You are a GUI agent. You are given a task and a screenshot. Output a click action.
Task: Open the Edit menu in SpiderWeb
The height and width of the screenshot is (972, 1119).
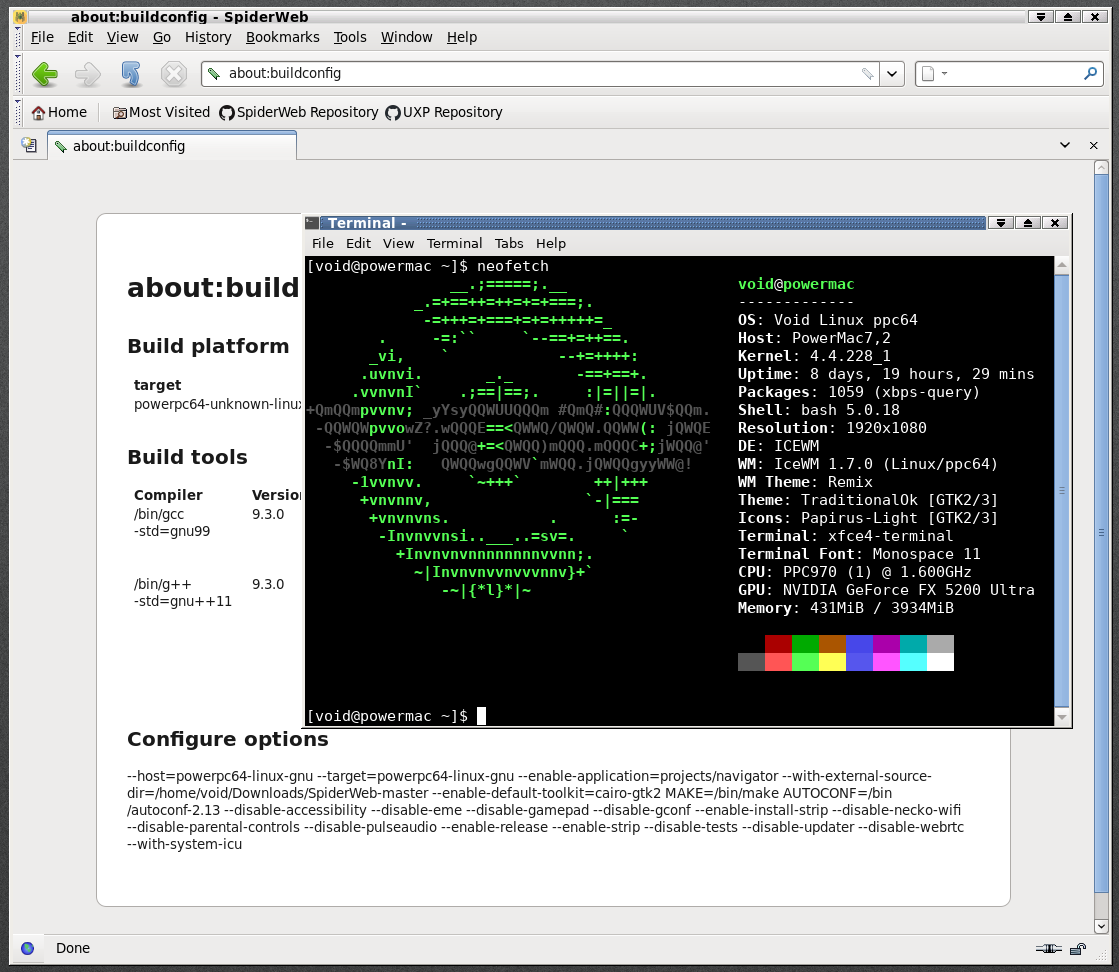pos(80,37)
